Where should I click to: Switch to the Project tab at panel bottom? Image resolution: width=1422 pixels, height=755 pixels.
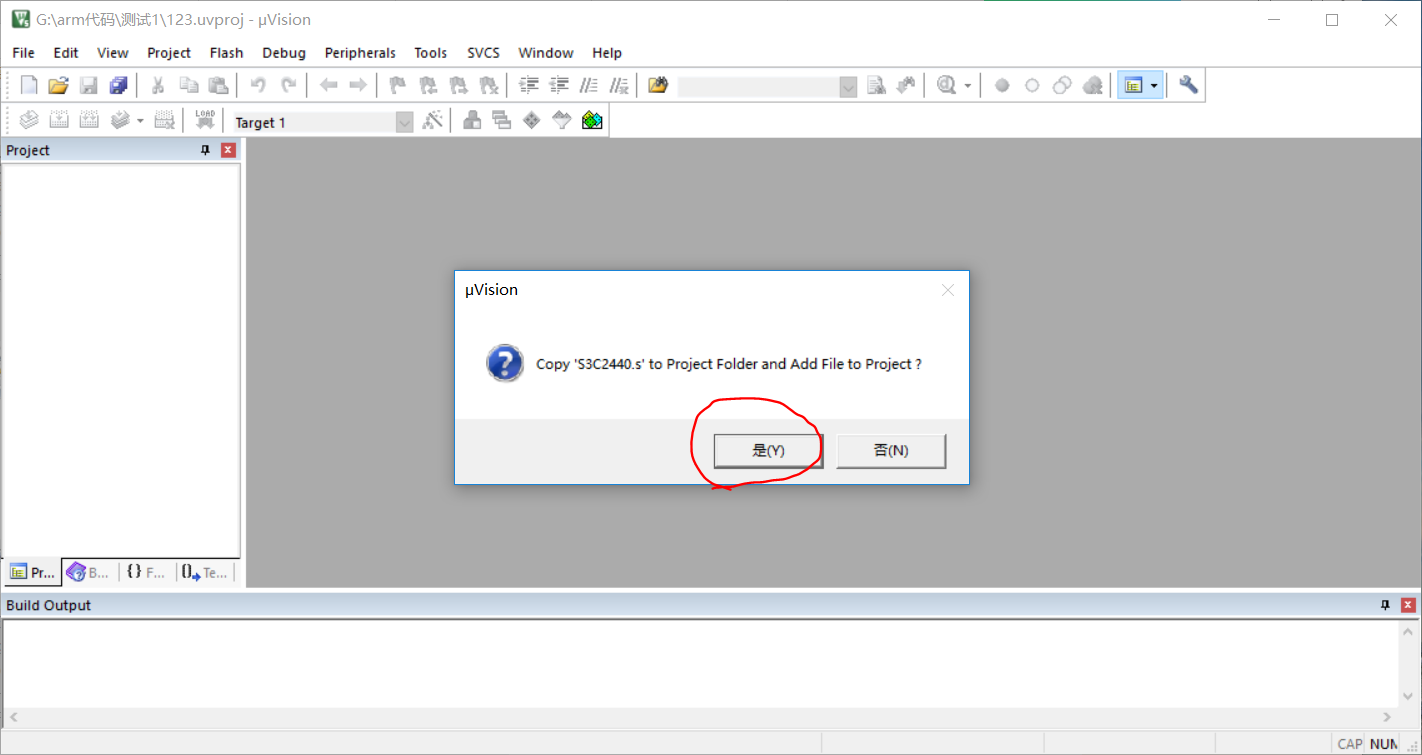tap(32, 572)
